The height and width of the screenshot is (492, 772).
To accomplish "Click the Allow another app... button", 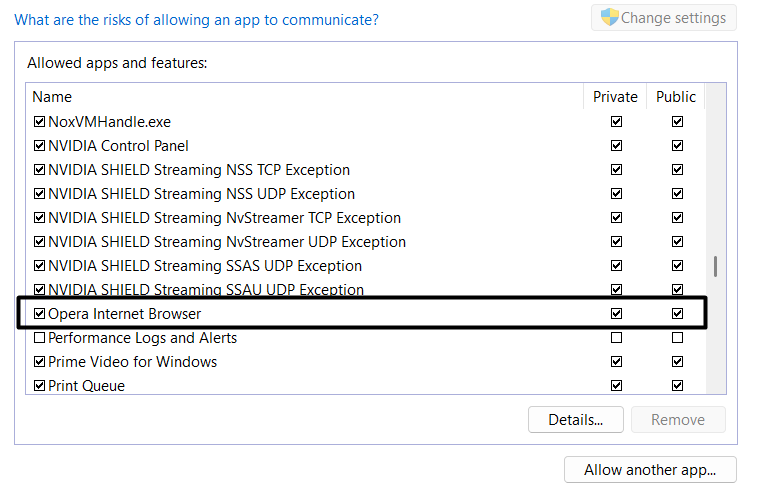I will point(650,470).
